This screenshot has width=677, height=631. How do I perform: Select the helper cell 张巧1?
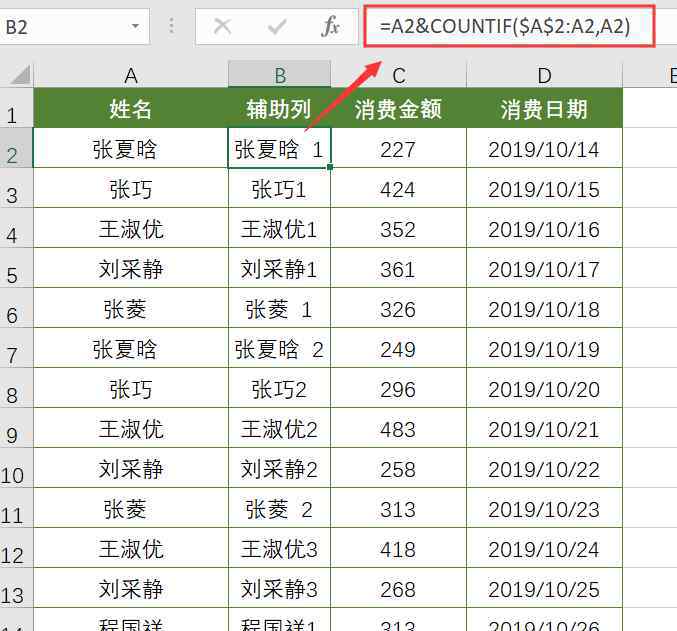(279, 188)
